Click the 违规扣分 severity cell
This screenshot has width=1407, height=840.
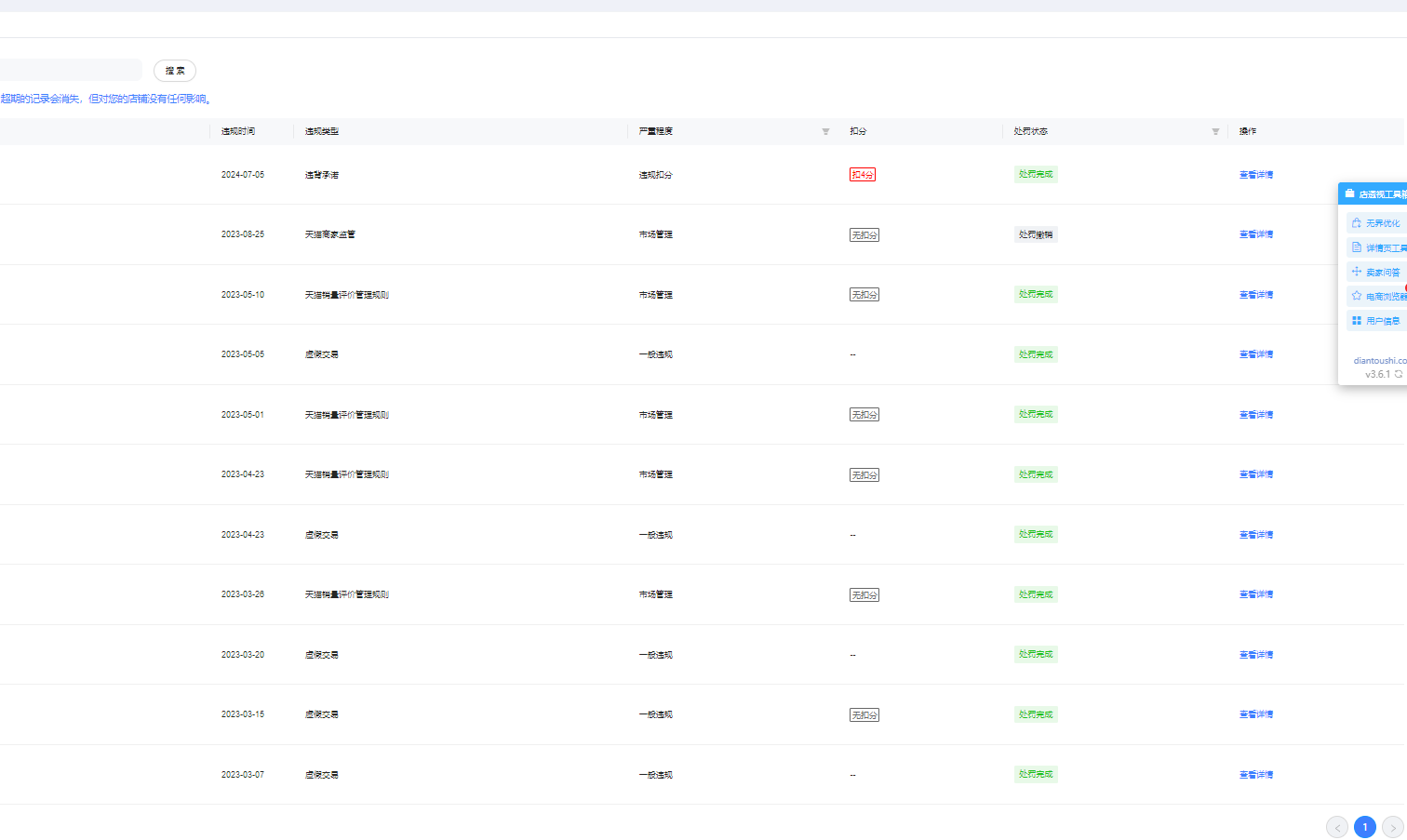(x=656, y=175)
